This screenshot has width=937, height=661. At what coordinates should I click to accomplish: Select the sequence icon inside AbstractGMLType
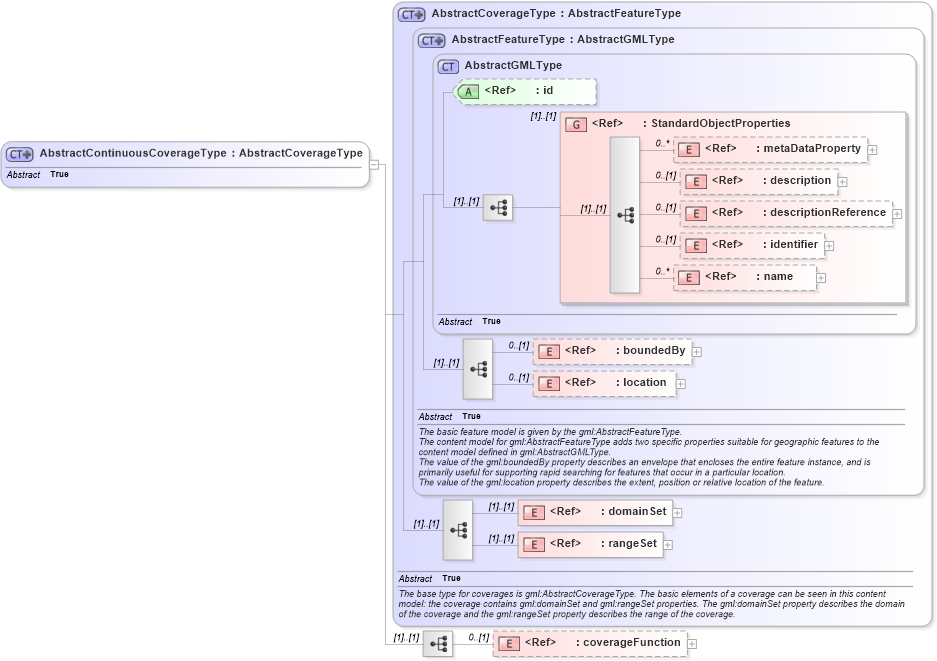(498, 208)
